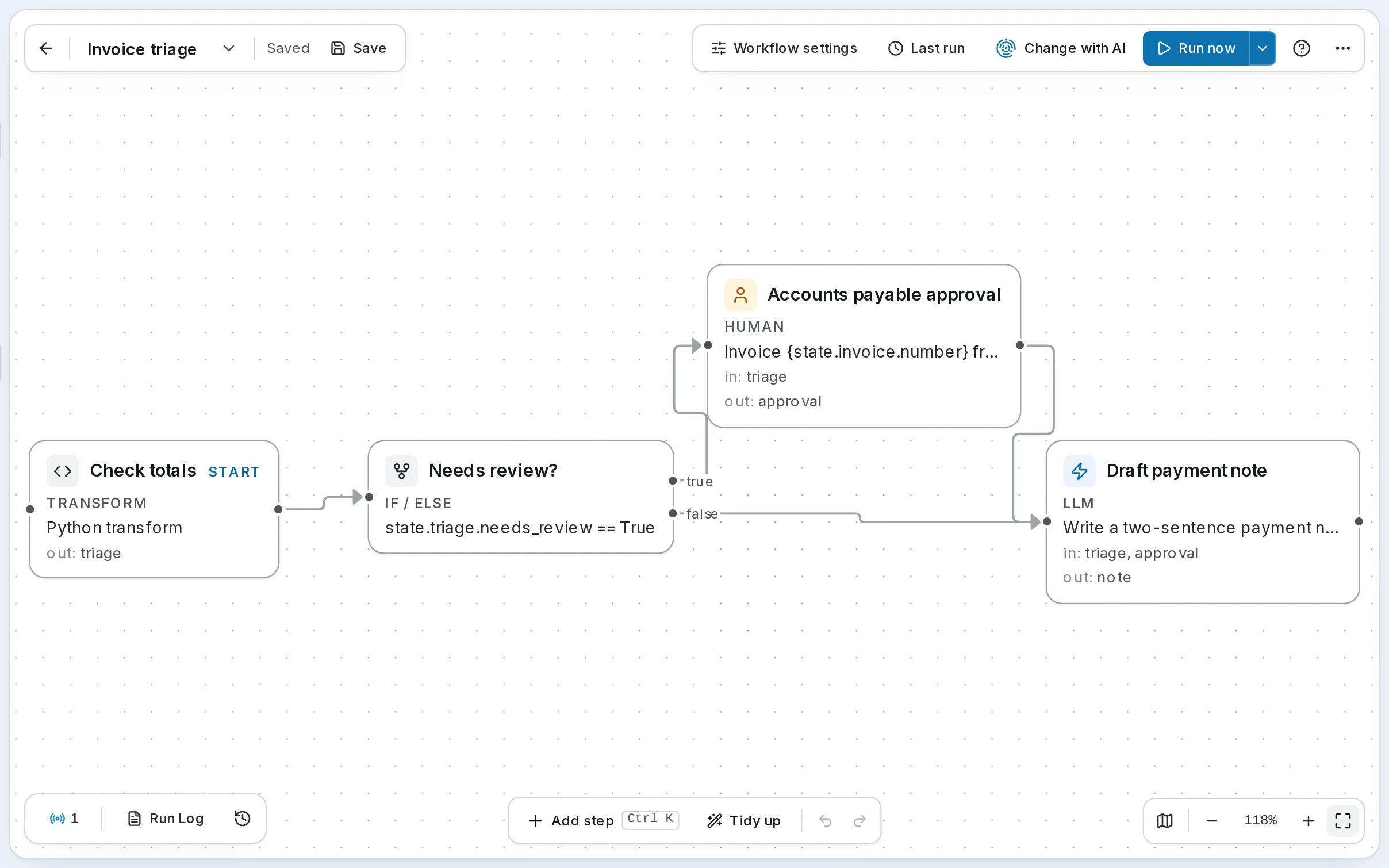
Task: Open the more options ellipsis menu
Action: [x=1343, y=48]
